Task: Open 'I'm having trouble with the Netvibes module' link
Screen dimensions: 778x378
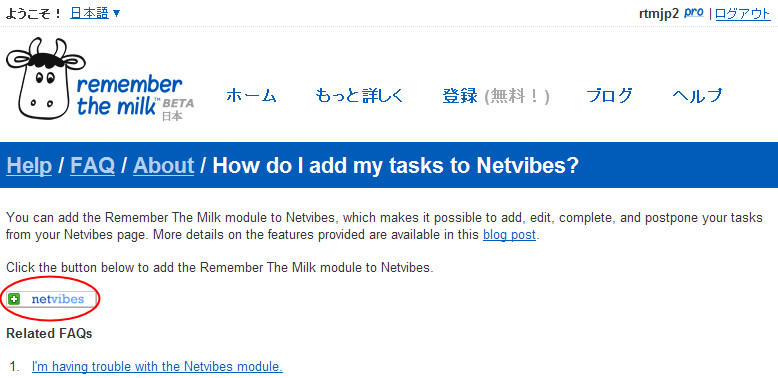Action: (x=157, y=367)
